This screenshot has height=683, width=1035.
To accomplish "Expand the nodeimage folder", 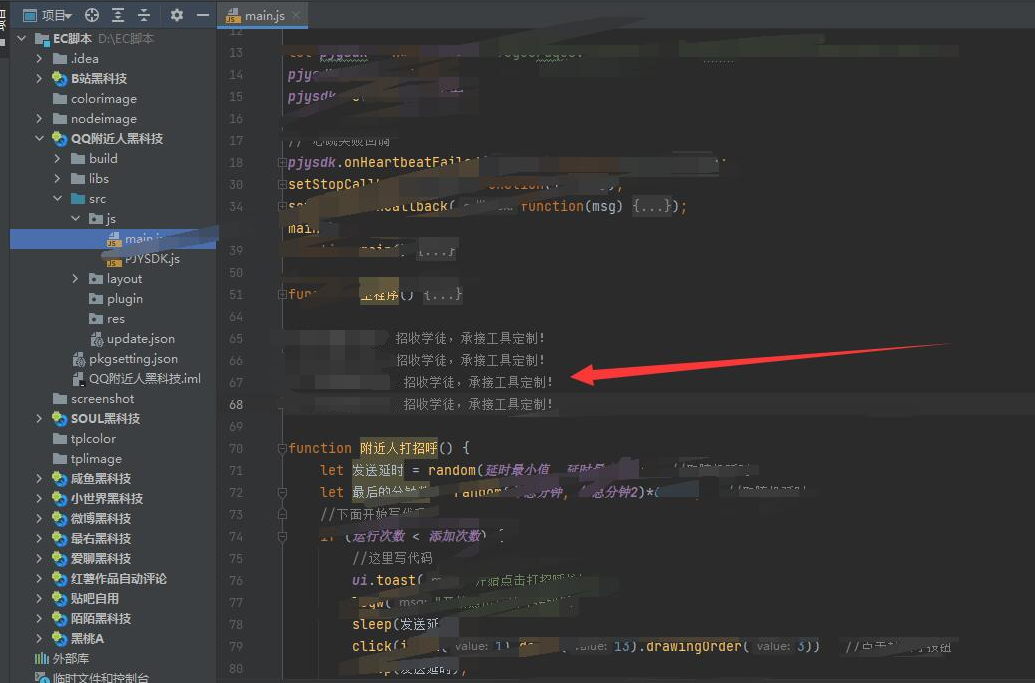I will (x=40, y=118).
